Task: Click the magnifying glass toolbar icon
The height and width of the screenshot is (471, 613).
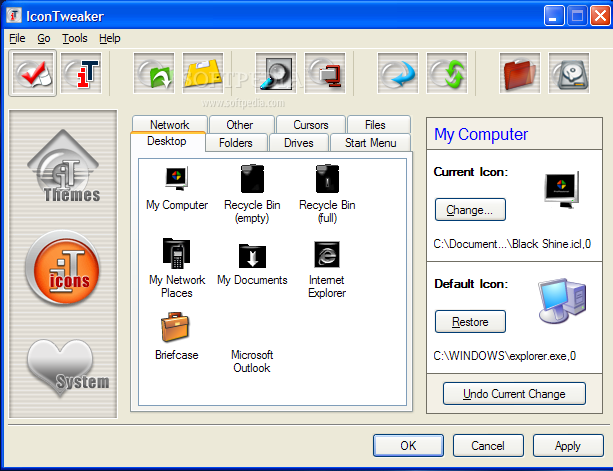Action: pos(276,73)
